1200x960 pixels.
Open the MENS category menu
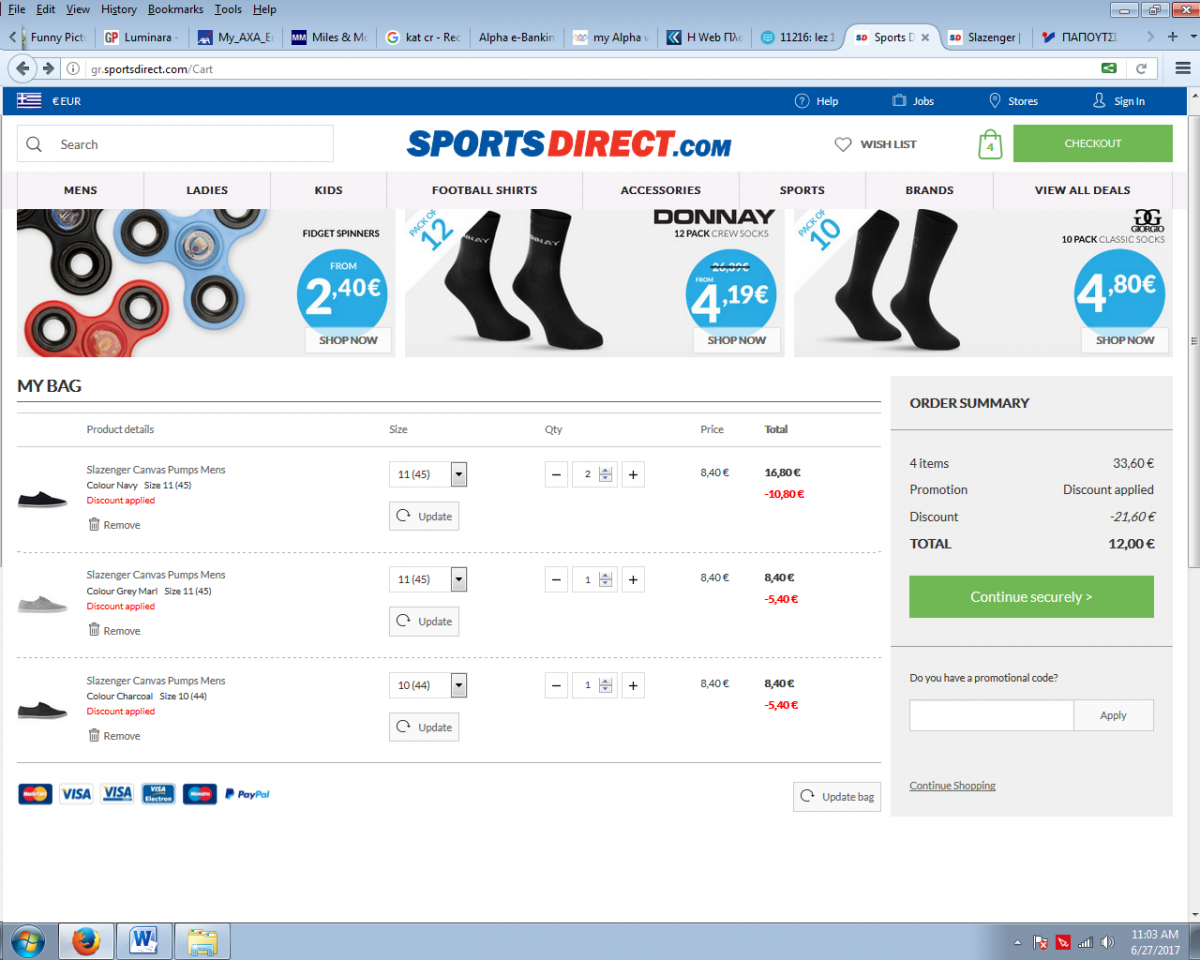coord(81,190)
